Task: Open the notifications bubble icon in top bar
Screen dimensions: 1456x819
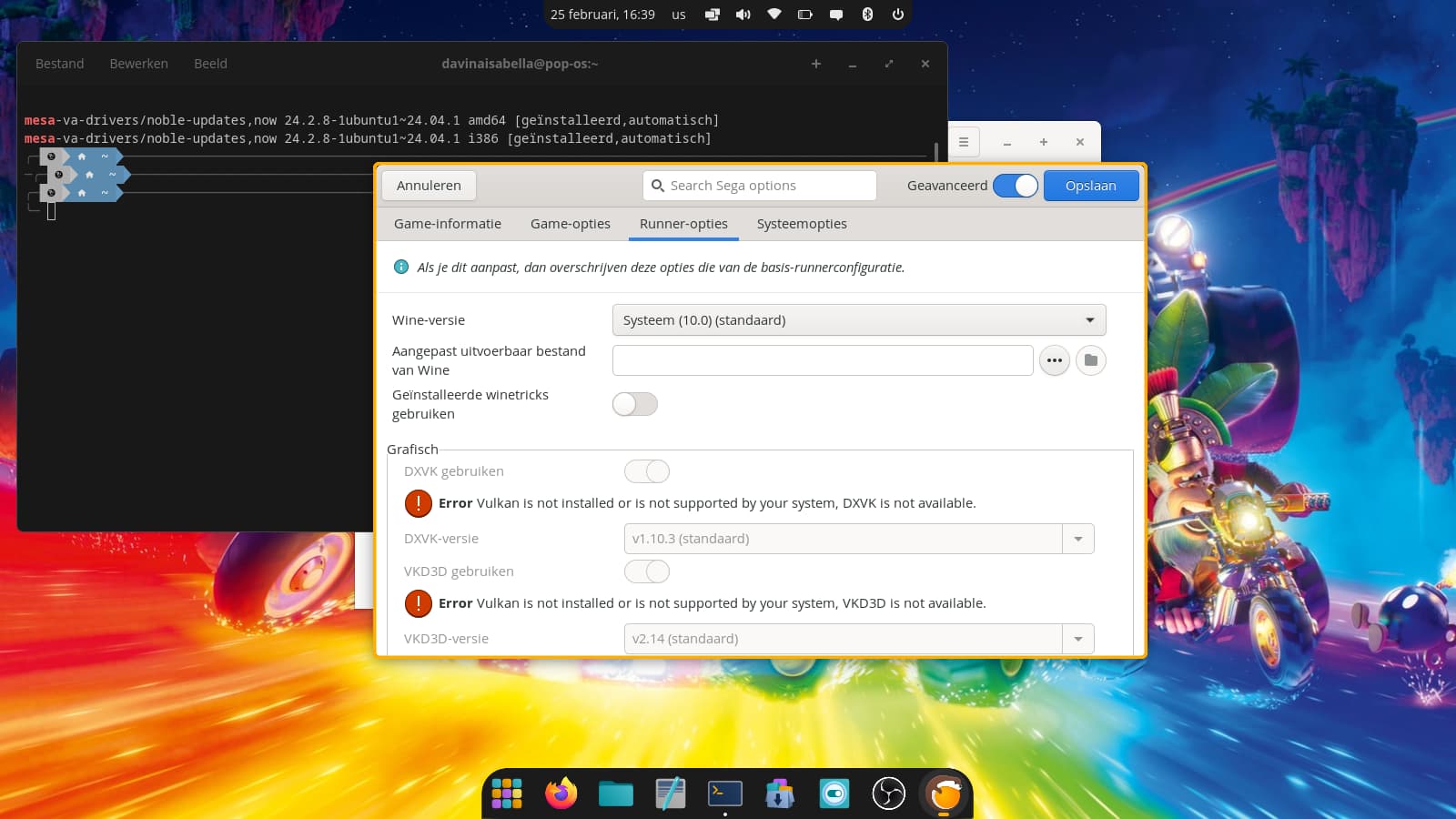Action: [x=836, y=15]
